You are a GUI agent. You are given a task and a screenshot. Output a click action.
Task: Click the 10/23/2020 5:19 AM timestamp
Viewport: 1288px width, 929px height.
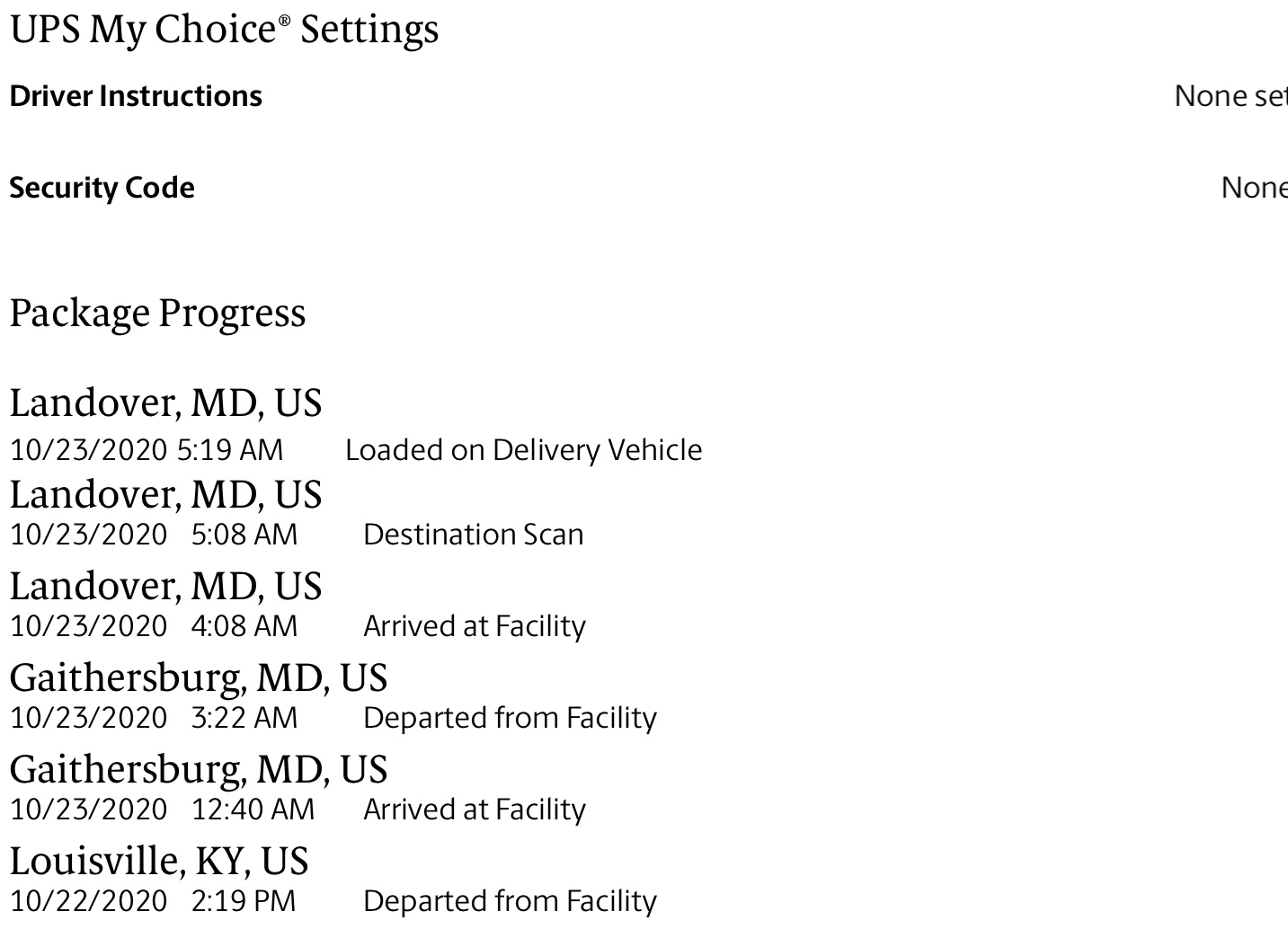(x=147, y=450)
